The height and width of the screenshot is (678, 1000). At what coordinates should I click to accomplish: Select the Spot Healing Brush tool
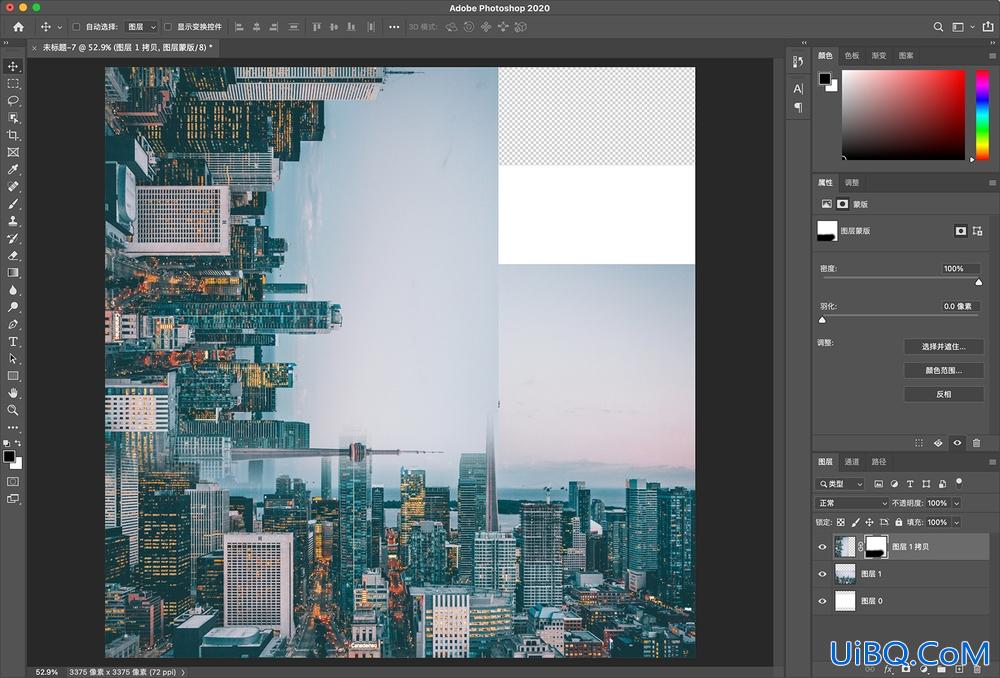13,187
